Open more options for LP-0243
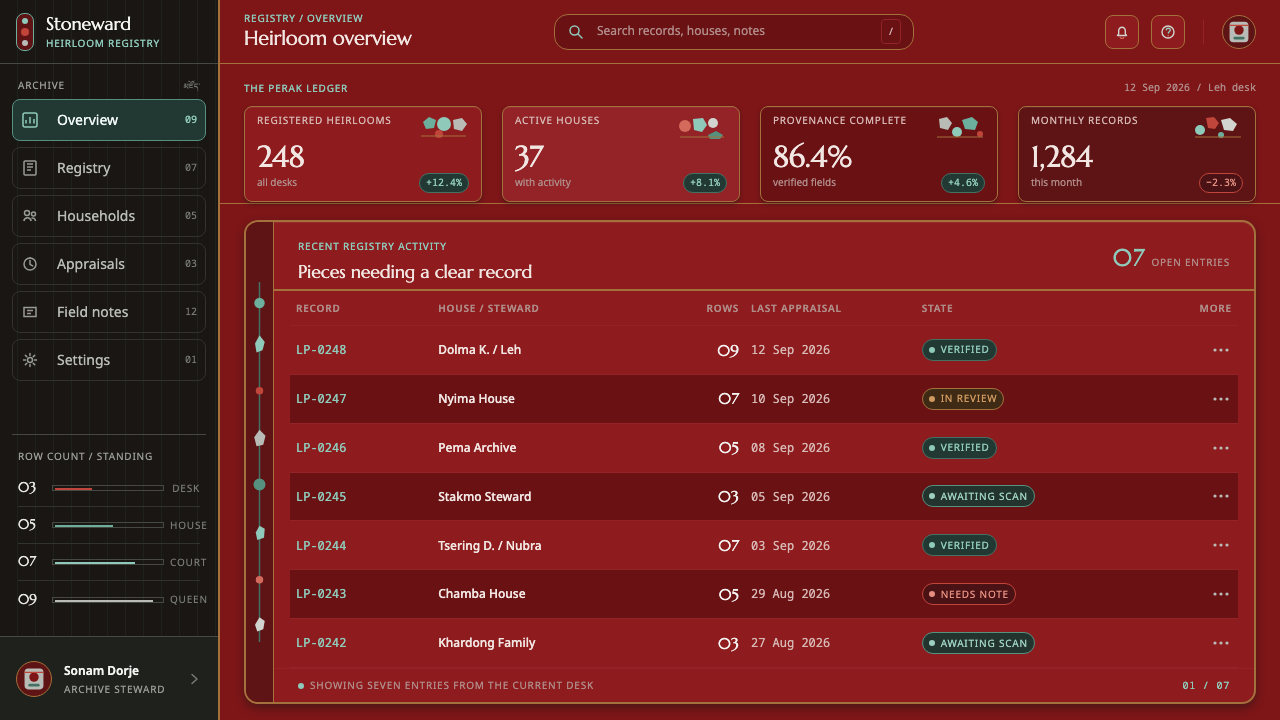The width and height of the screenshot is (1280, 720). coord(1220,594)
